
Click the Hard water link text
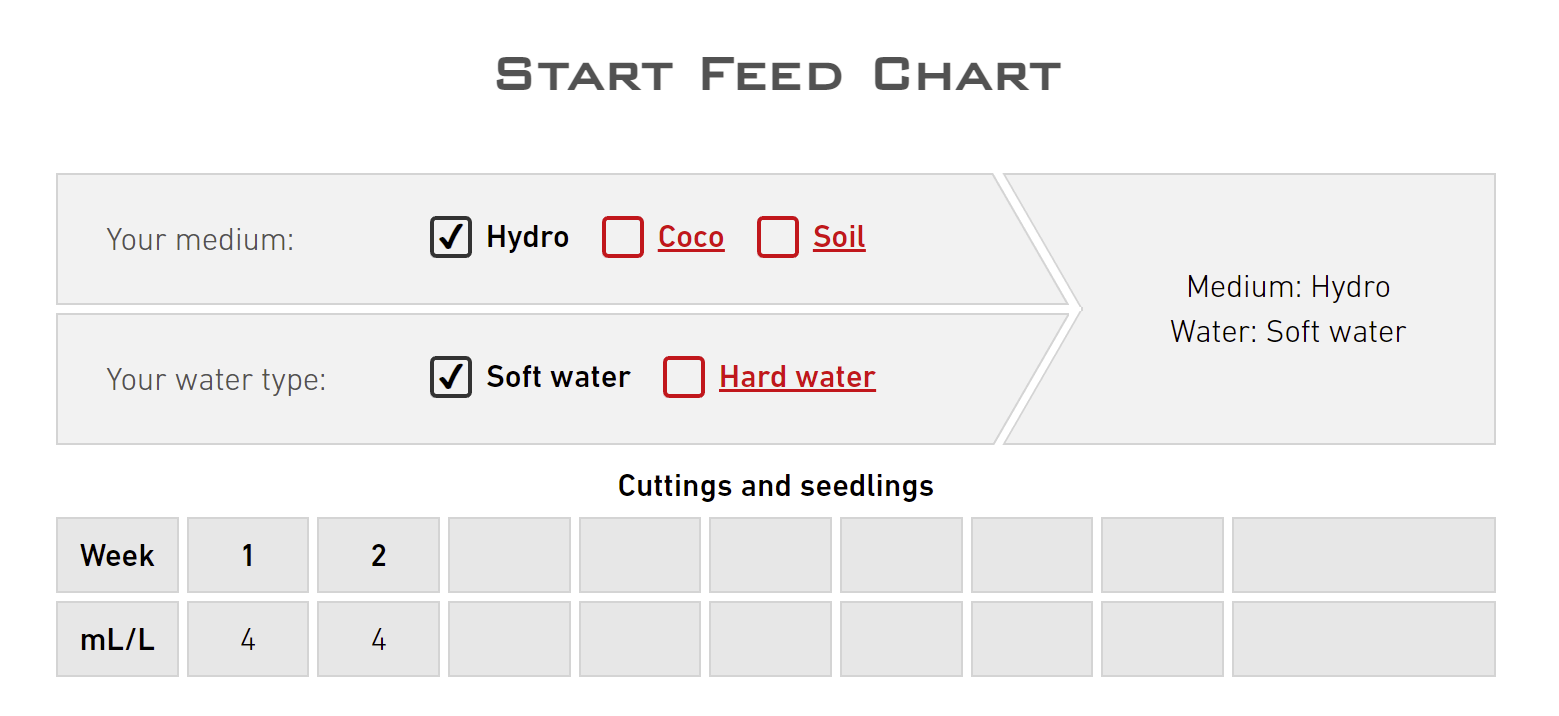pyautogui.click(x=797, y=377)
